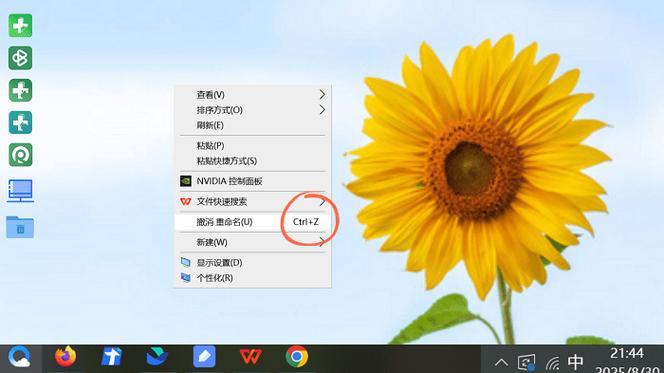Open 个性化(R) from the context menu

click(x=252, y=278)
